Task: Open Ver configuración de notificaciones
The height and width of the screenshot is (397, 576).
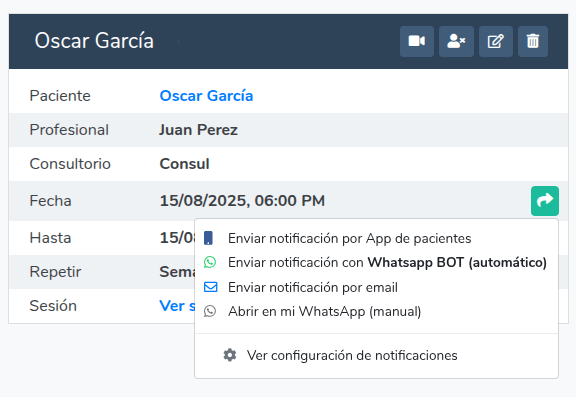Action: pyautogui.click(x=376, y=356)
